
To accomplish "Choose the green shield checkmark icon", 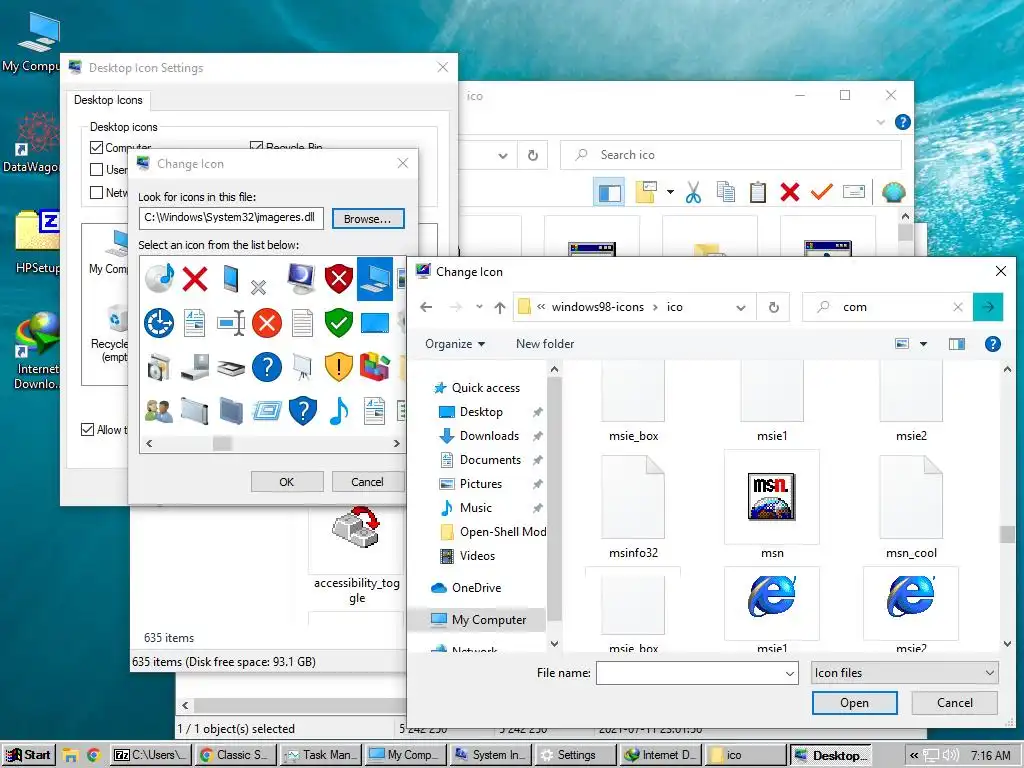I will pos(339,323).
